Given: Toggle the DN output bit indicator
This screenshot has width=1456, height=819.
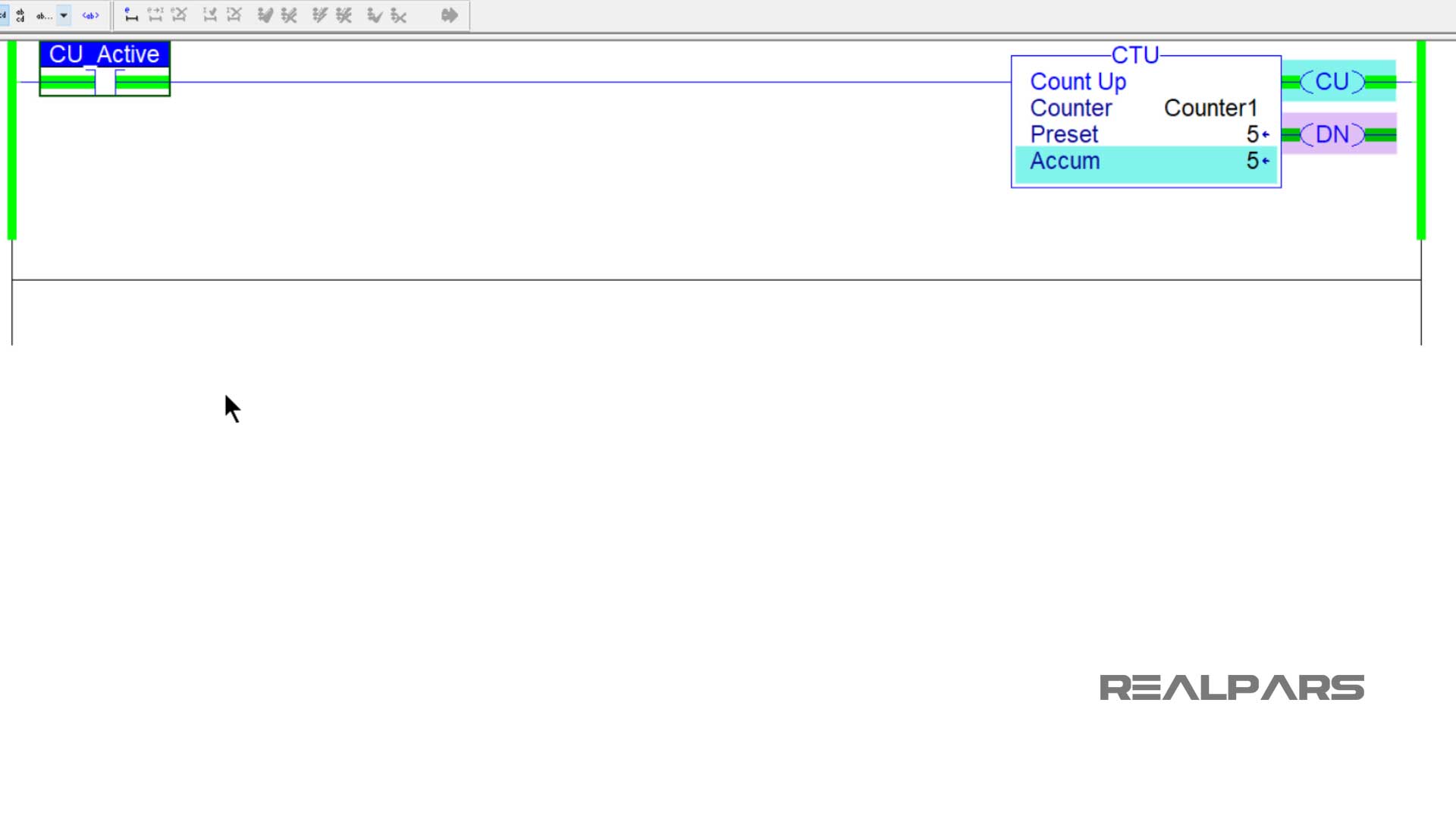Looking at the screenshot, I should pos(1335,134).
